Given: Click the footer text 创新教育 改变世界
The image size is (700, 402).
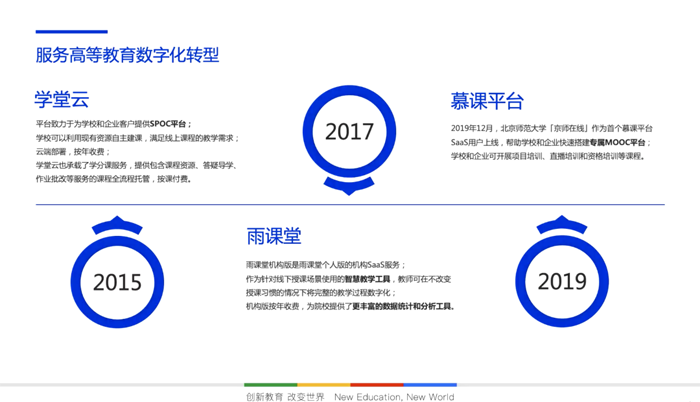Looking at the screenshot, I should click(x=285, y=397).
